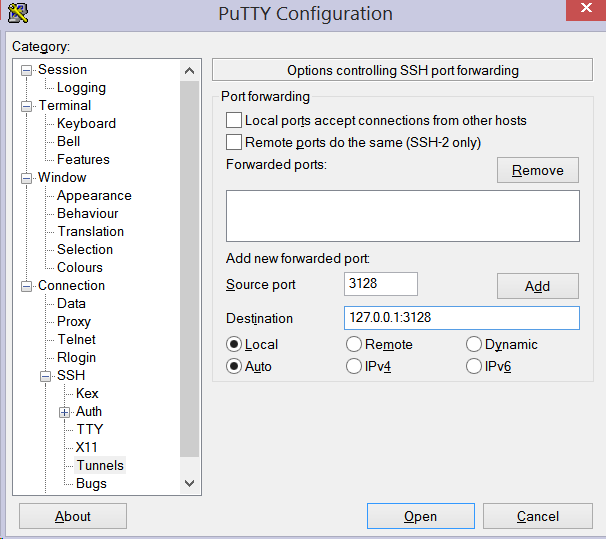Open the Connection category

[x=71, y=286]
